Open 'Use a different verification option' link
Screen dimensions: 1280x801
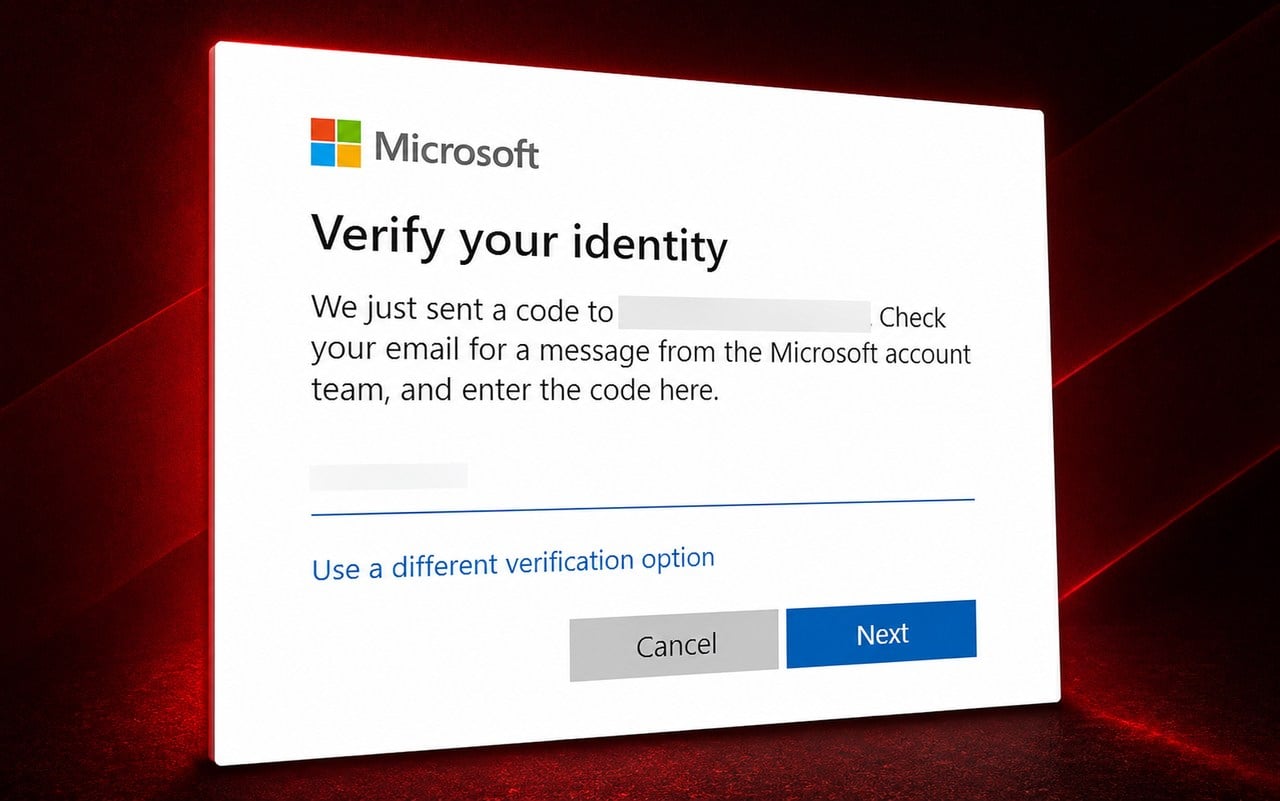(513, 564)
